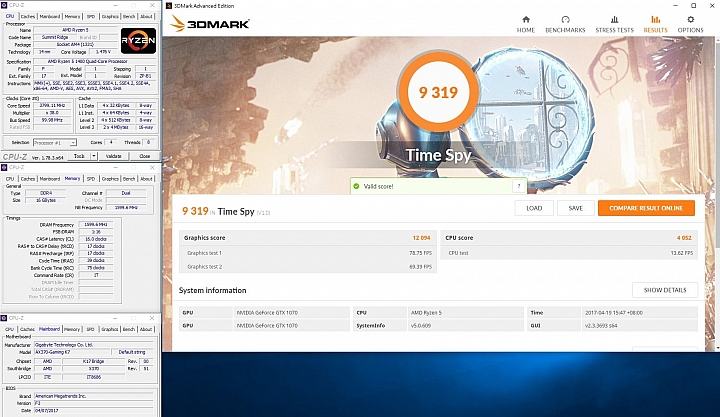Click the 3DMark scrollbar down arrow
This screenshot has height=417, width=720.
(717, 349)
